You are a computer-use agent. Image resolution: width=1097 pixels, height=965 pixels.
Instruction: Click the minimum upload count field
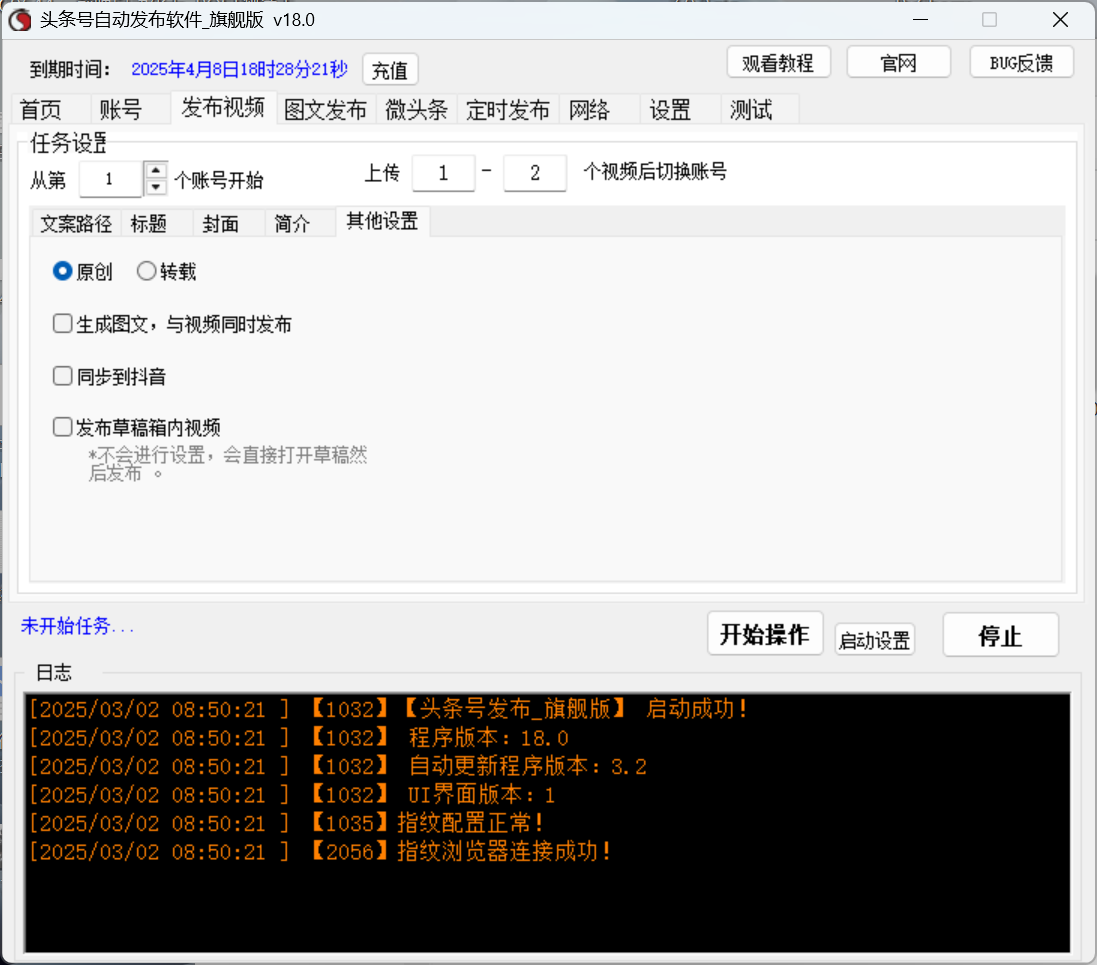(x=444, y=173)
